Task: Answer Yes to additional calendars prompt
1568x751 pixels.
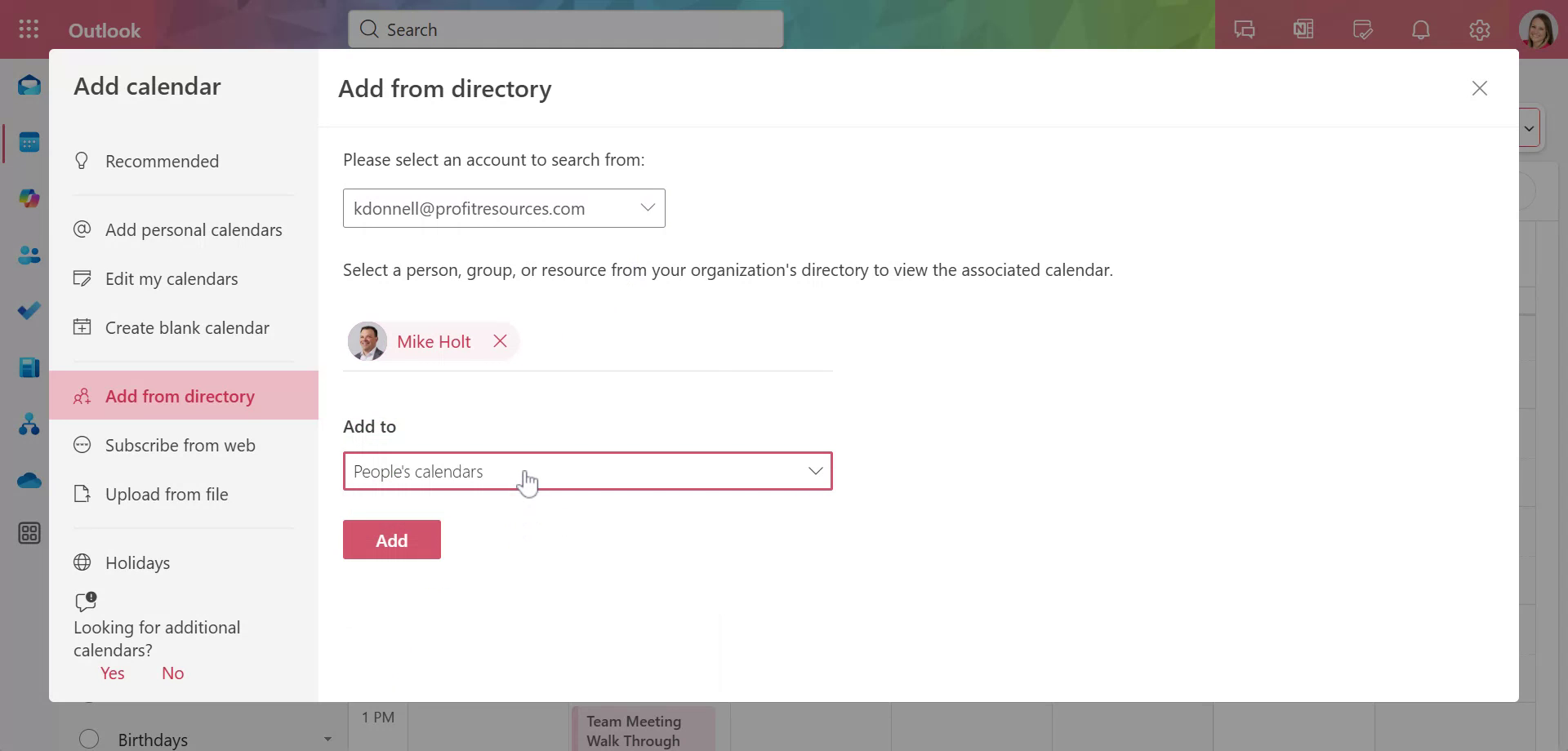Action: [x=112, y=673]
